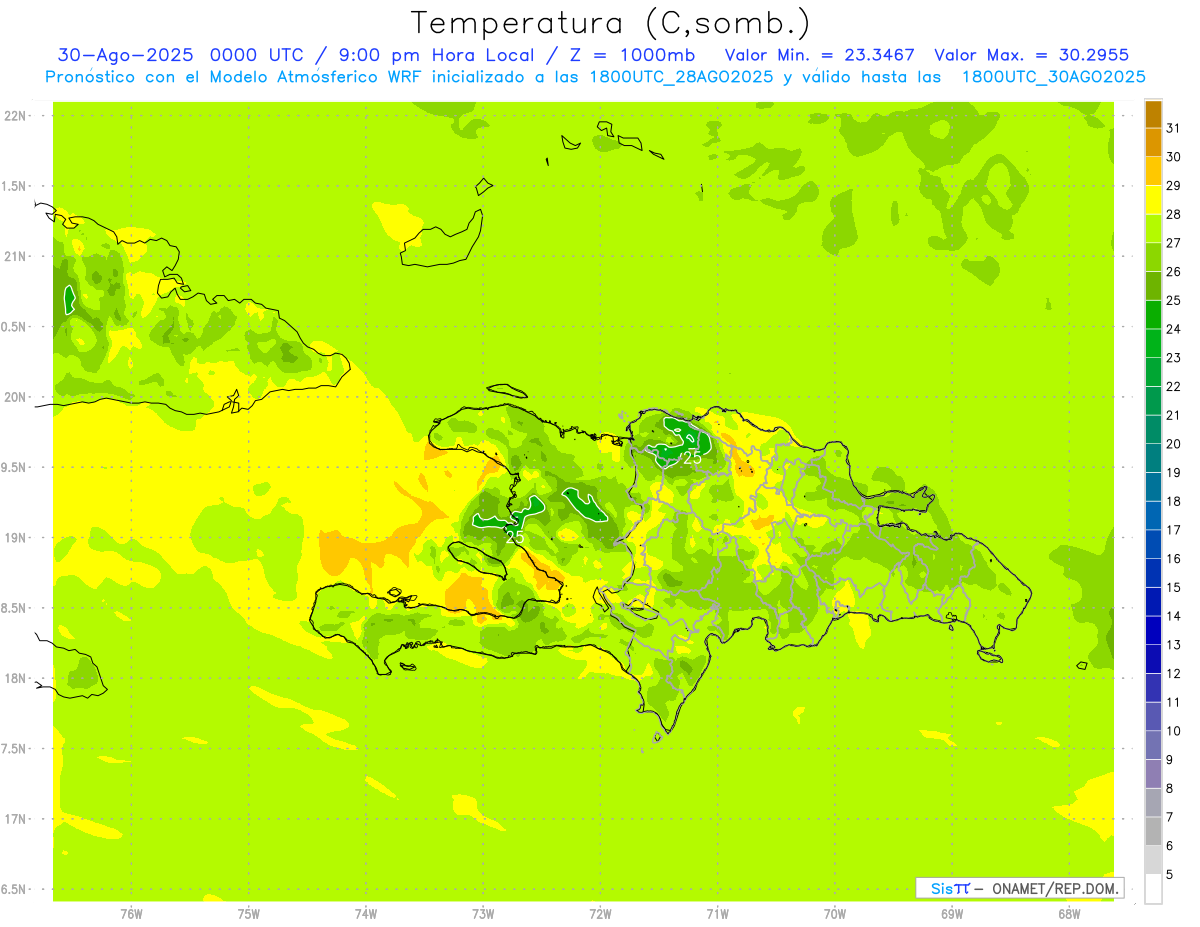
Task: Click the '25' contour label beside gray province borders
Action: point(692,457)
